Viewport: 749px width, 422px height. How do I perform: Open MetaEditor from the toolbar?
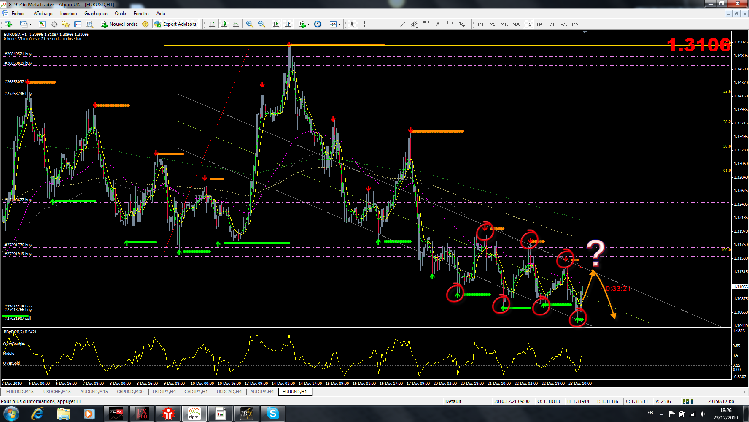click(x=145, y=23)
